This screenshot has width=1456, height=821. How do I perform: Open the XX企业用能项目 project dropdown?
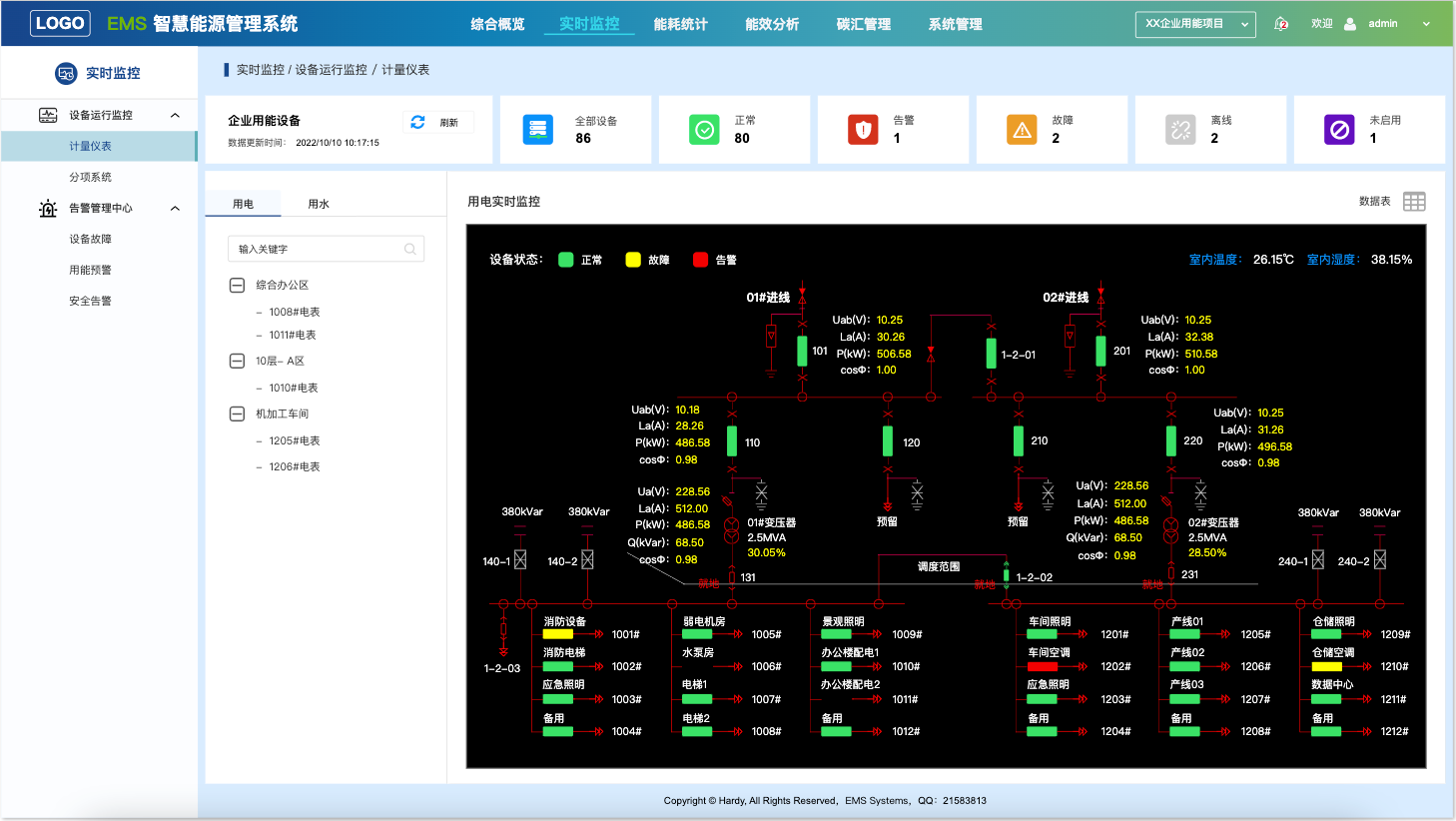1195,24
